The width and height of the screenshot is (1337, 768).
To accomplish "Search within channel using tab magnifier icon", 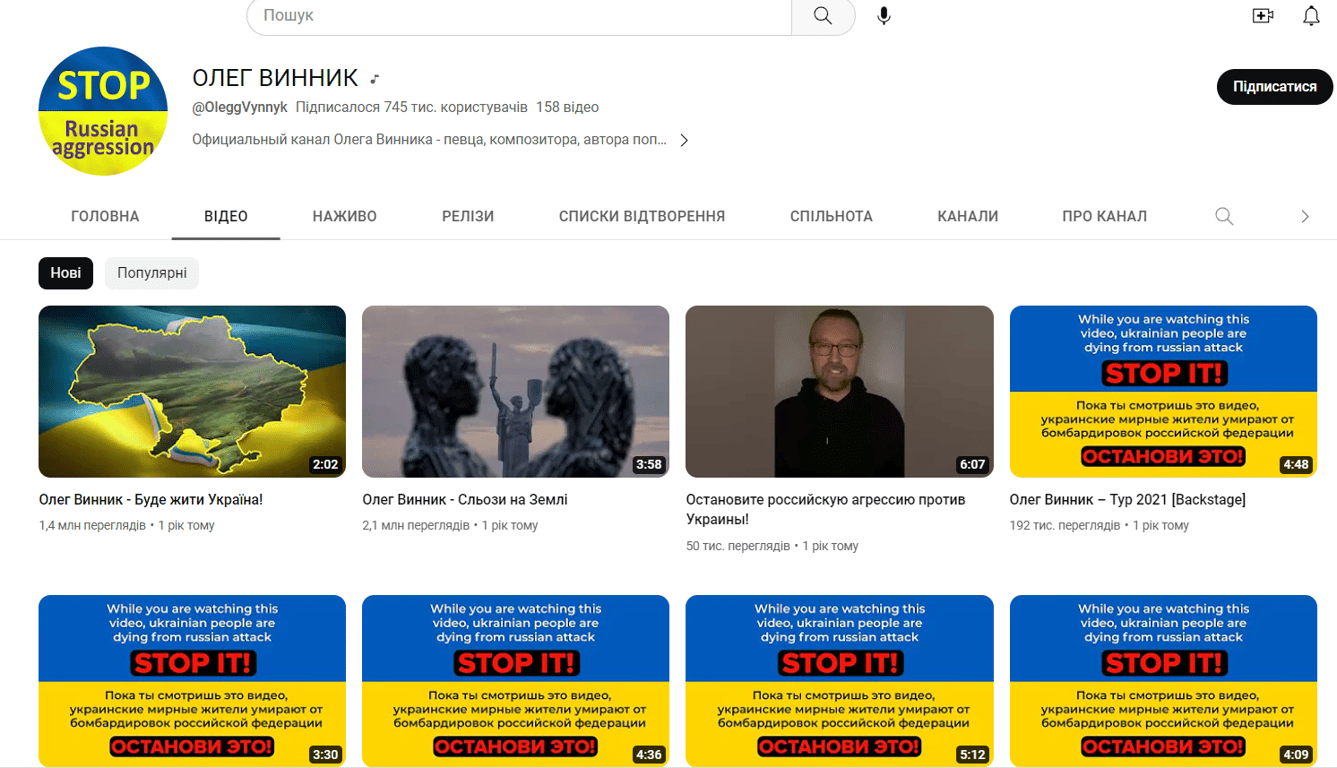I will click(x=1224, y=216).
